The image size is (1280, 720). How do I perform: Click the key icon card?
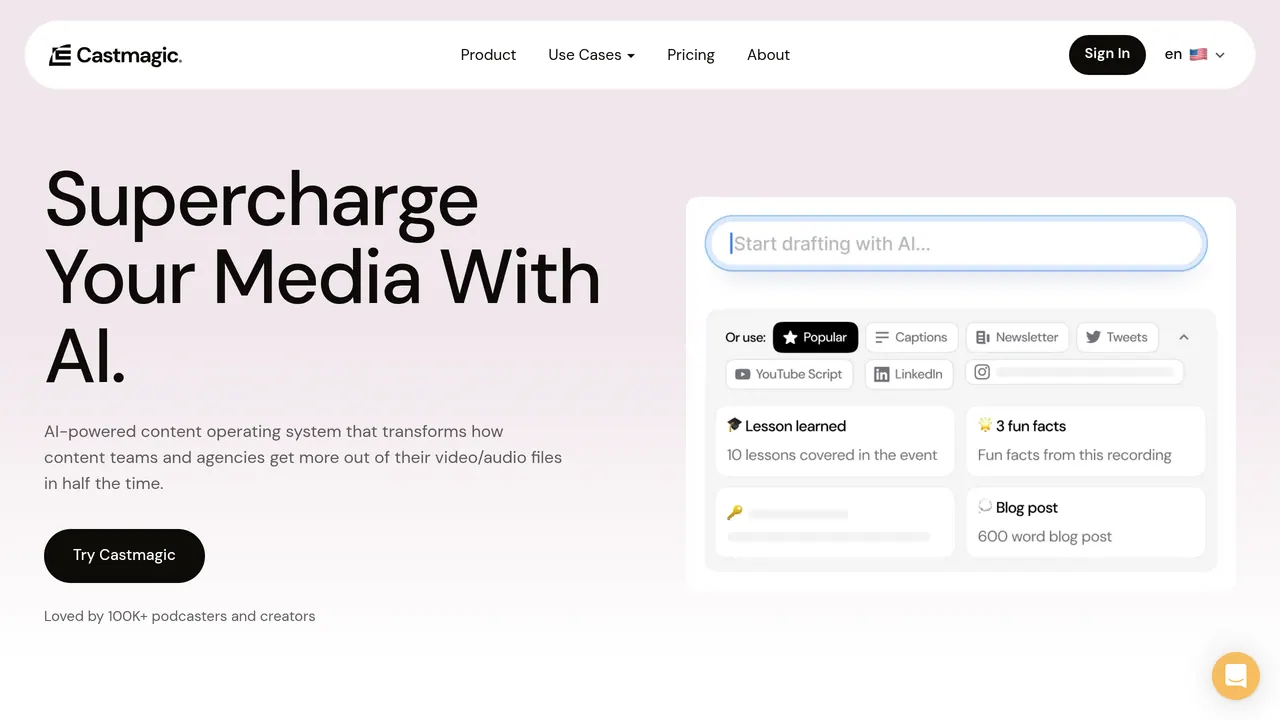[835, 522]
